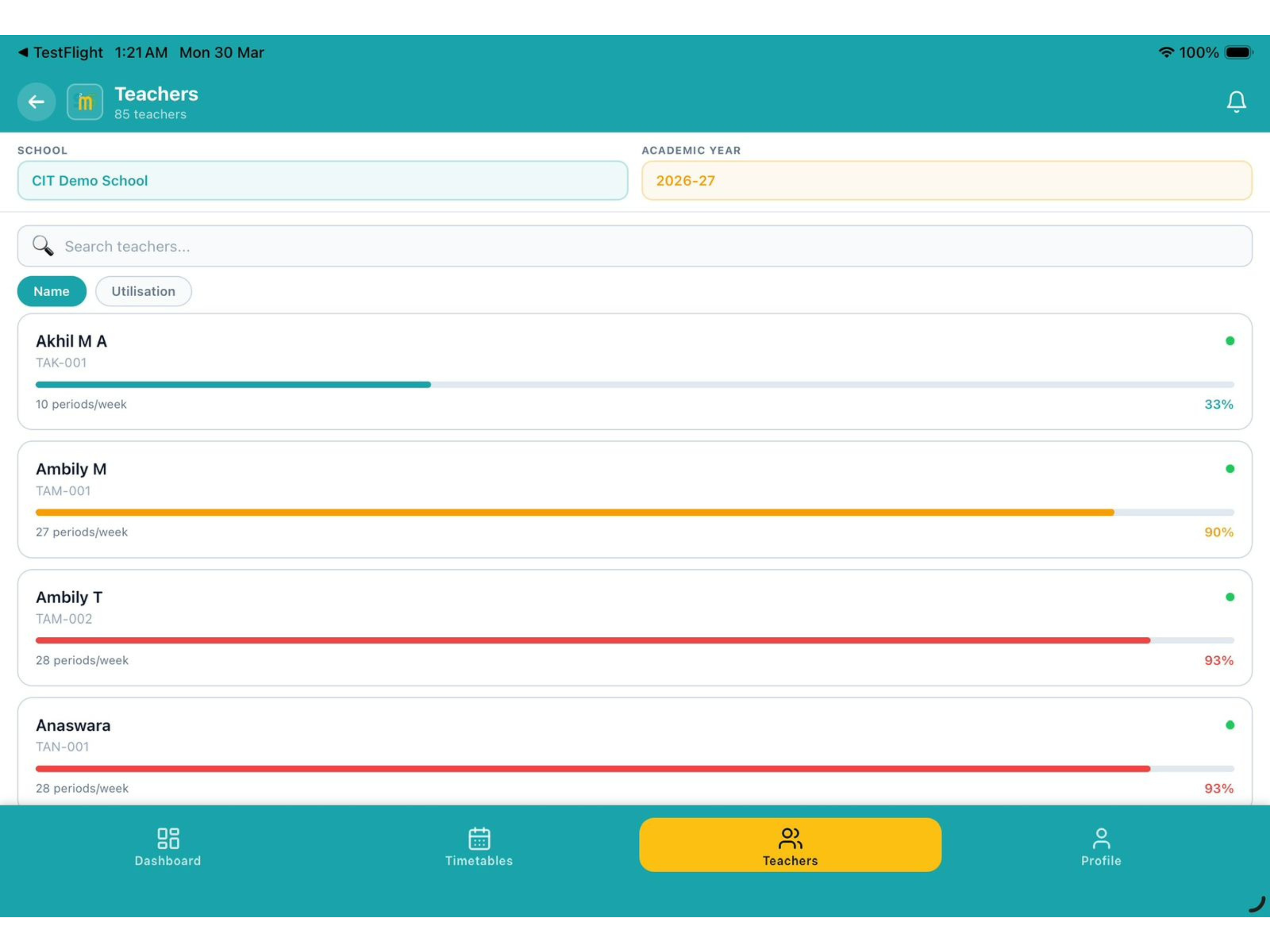This screenshot has height=952, width=1270.
Task: Switch to the Profile tab label
Action: coord(1101,860)
